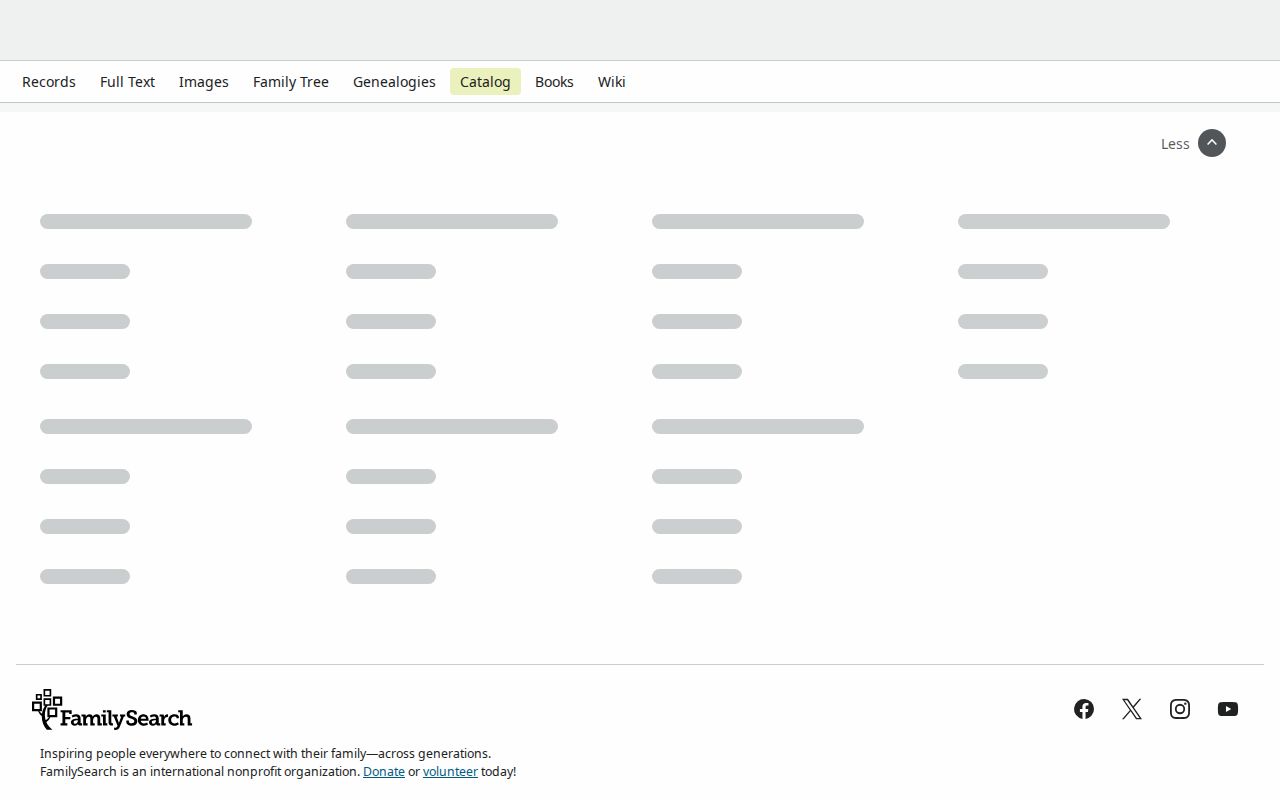The width and height of the screenshot is (1280, 800).
Task: Click the "Less" label text
Action: tap(1175, 144)
